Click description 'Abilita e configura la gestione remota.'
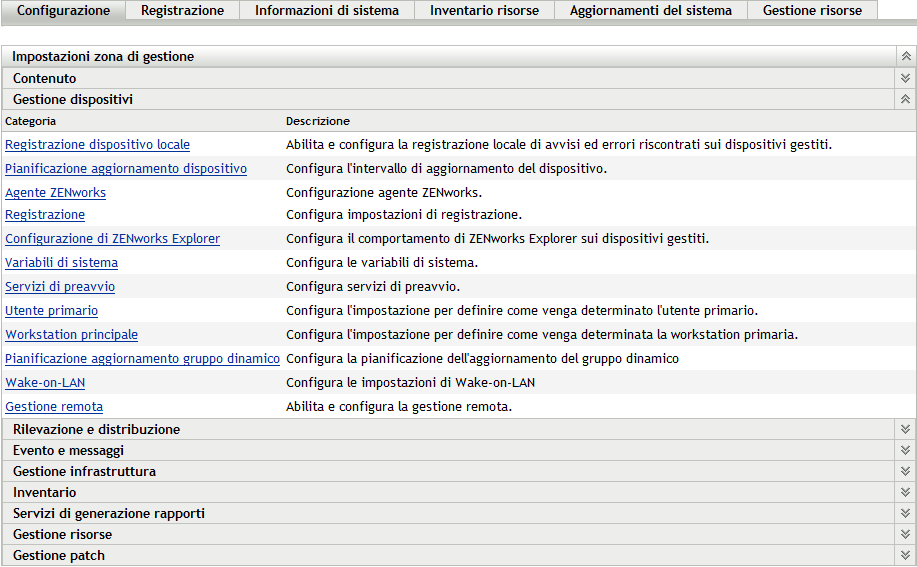This screenshot has height=567, width=917. 399,406
